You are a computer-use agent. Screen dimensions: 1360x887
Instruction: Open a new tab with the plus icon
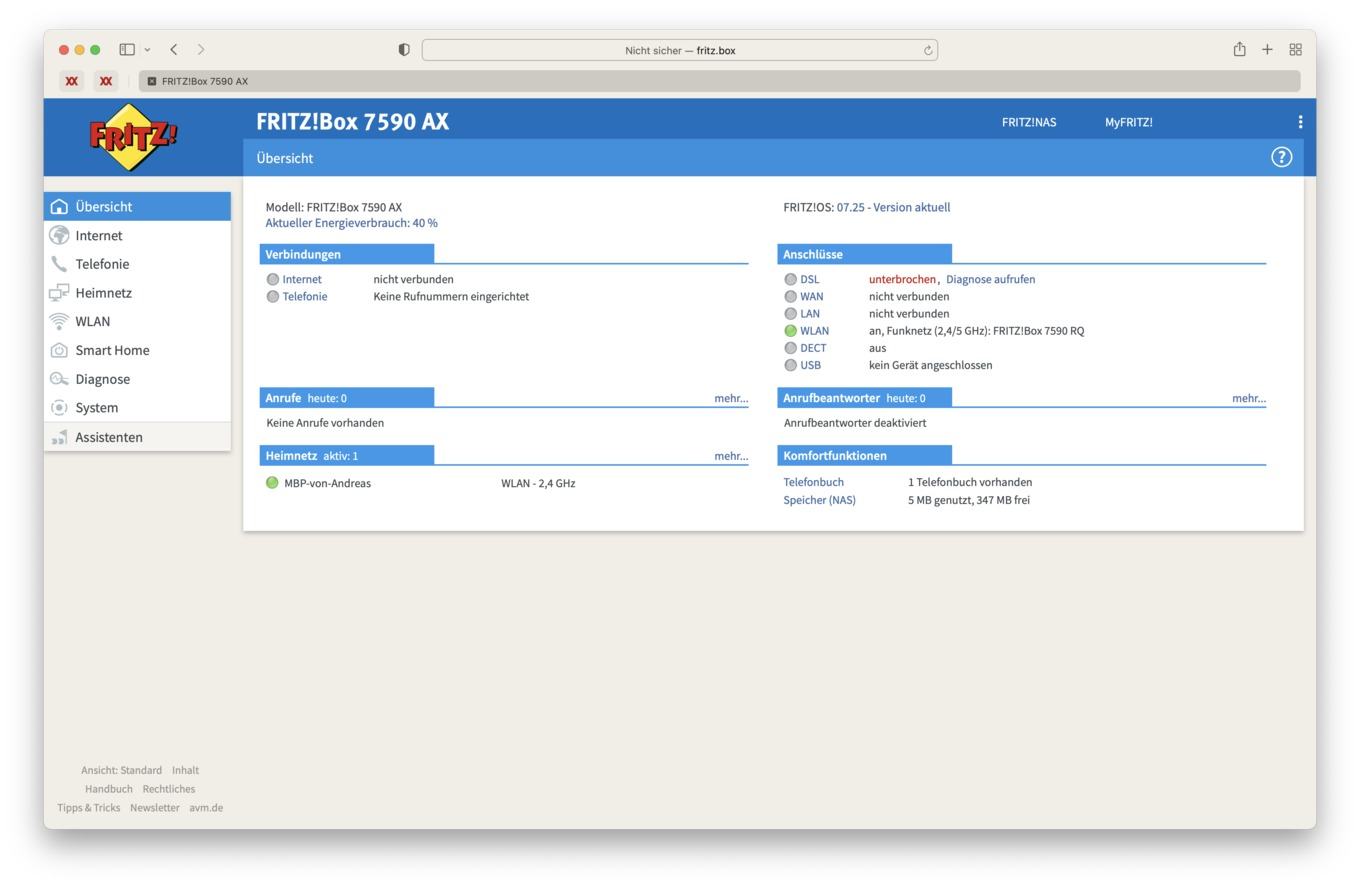tap(1267, 49)
